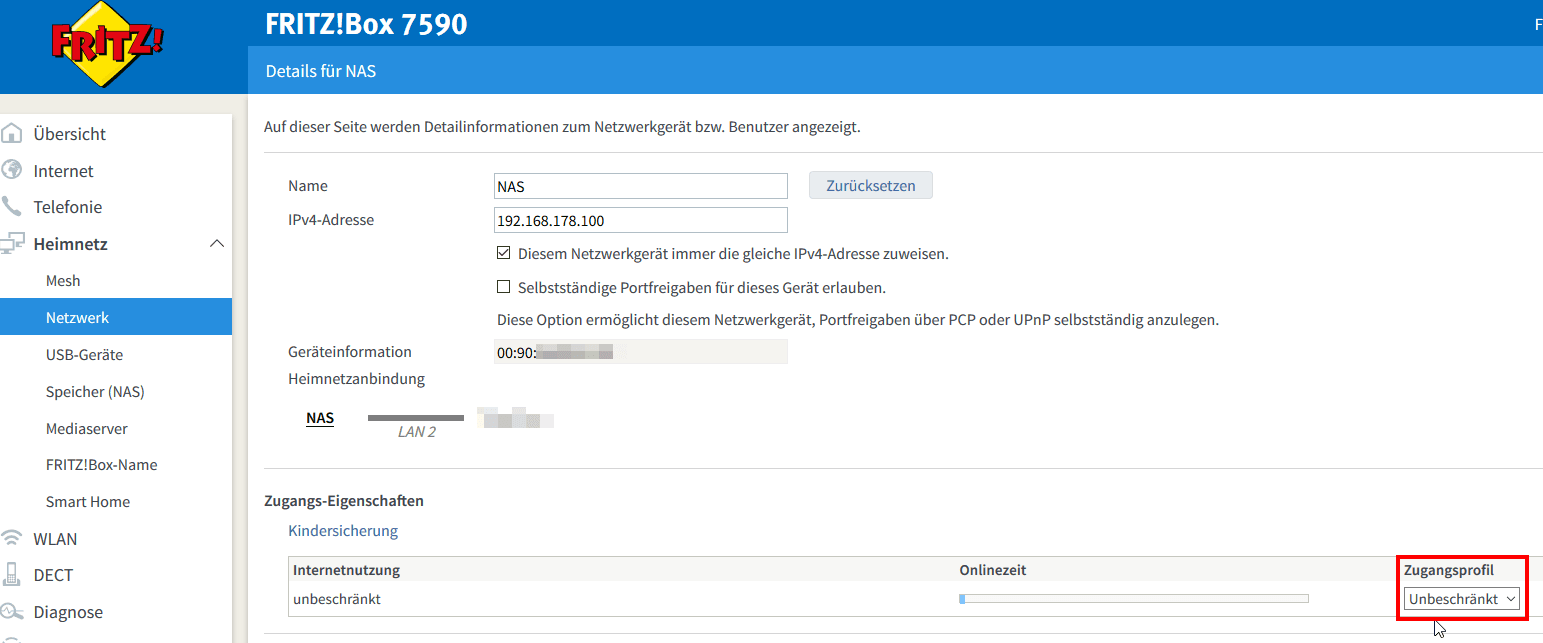Click the Übersicht house icon
The width and height of the screenshot is (1543, 643).
click(11, 134)
